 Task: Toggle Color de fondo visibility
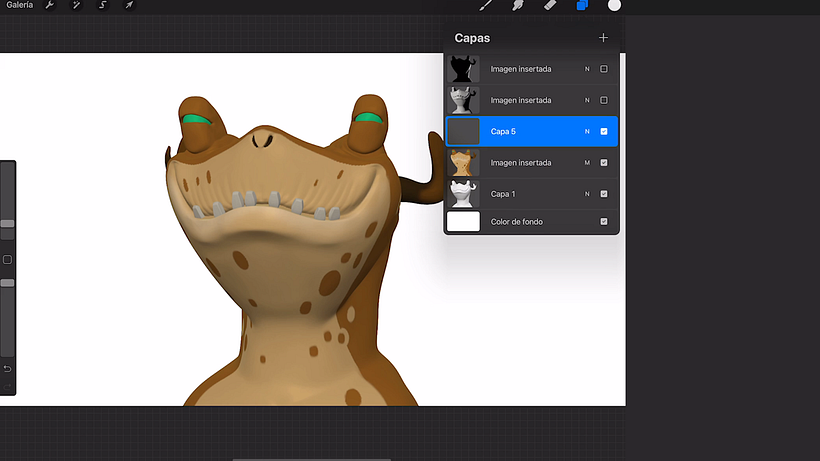604,222
